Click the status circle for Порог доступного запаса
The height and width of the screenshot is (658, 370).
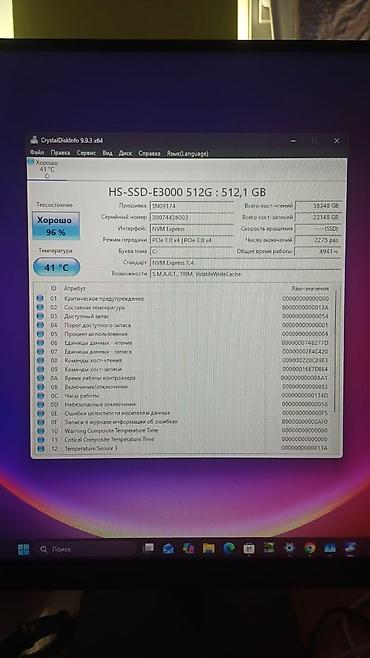click(40, 325)
